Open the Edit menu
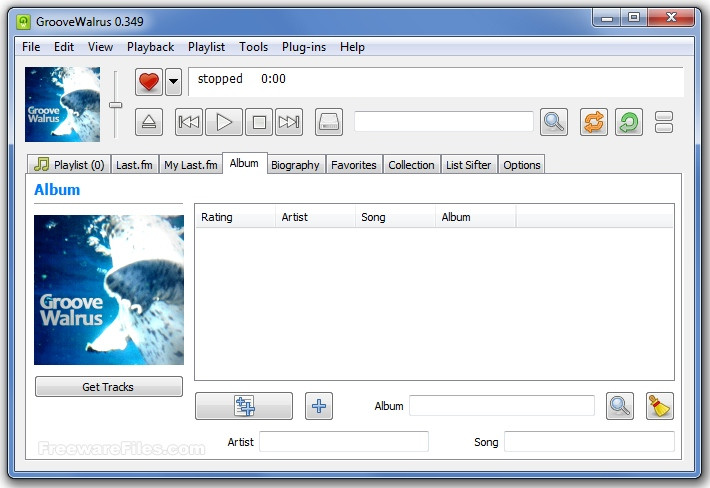 pyautogui.click(x=64, y=47)
